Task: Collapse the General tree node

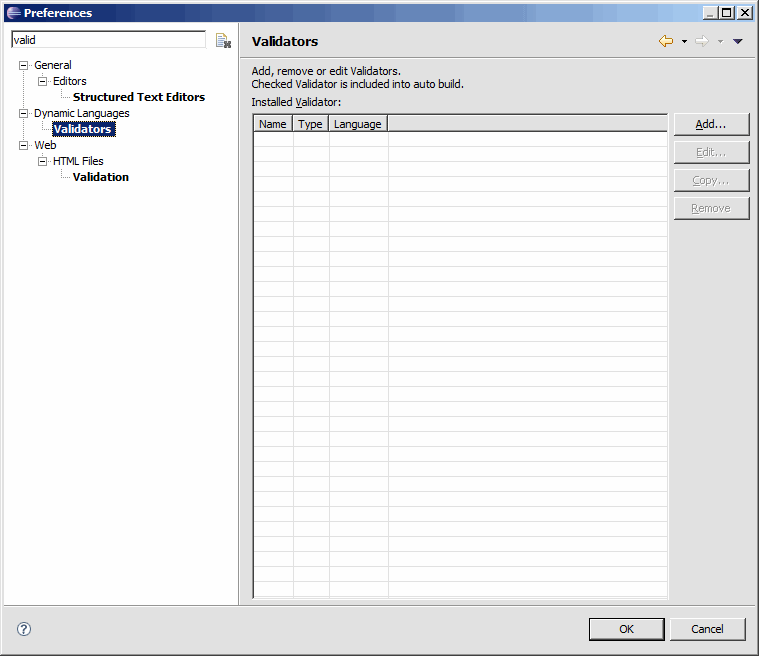Action: coord(23,65)
